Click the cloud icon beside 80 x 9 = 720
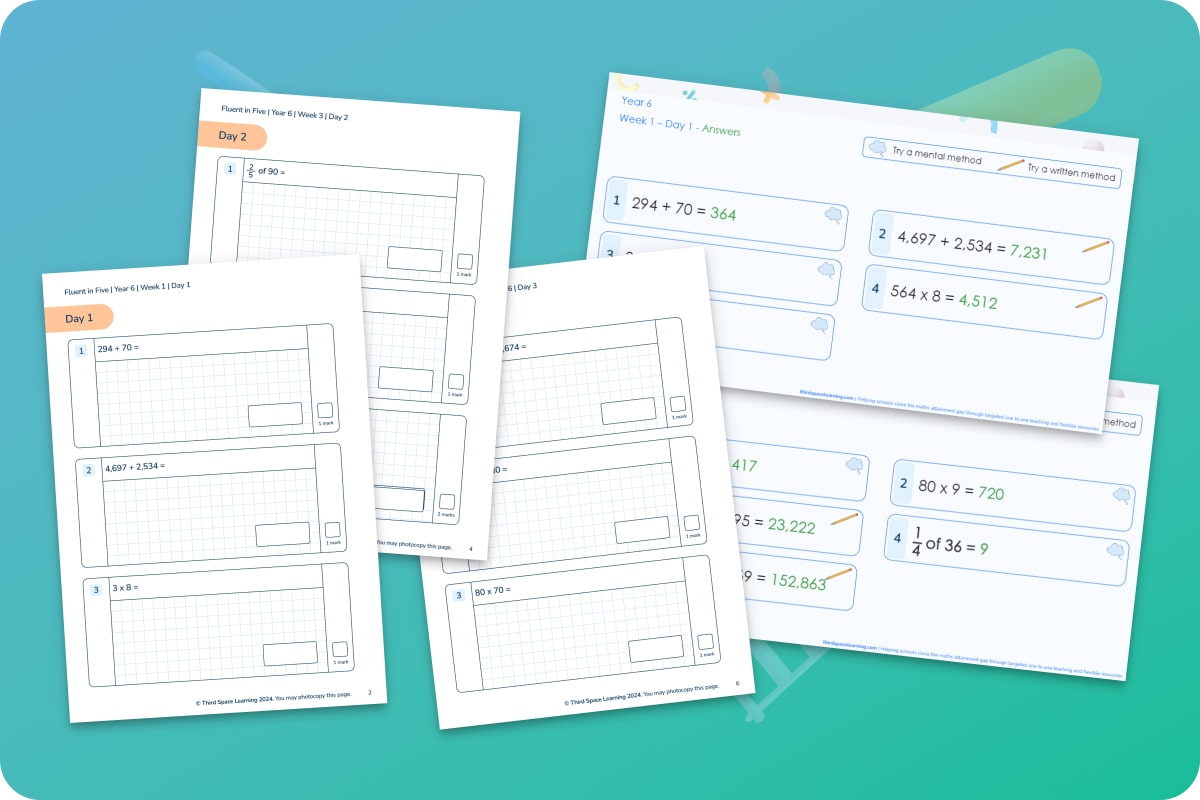Screen dimensions: 1200x800 click(x=1121, y=494)
